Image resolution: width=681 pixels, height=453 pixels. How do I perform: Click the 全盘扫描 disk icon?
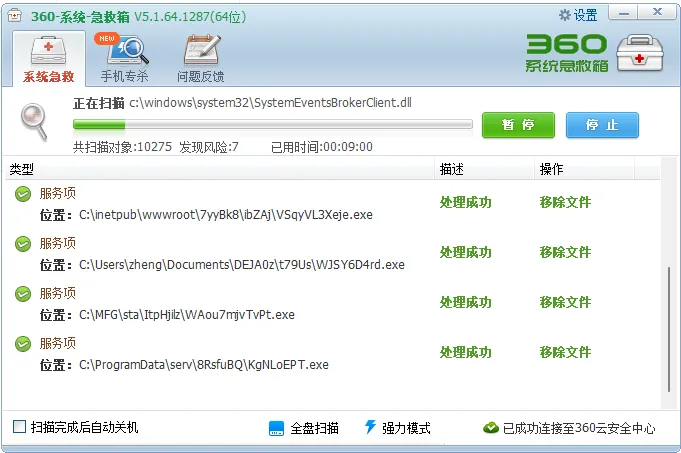pyautogui.click(x=276, y=428)
